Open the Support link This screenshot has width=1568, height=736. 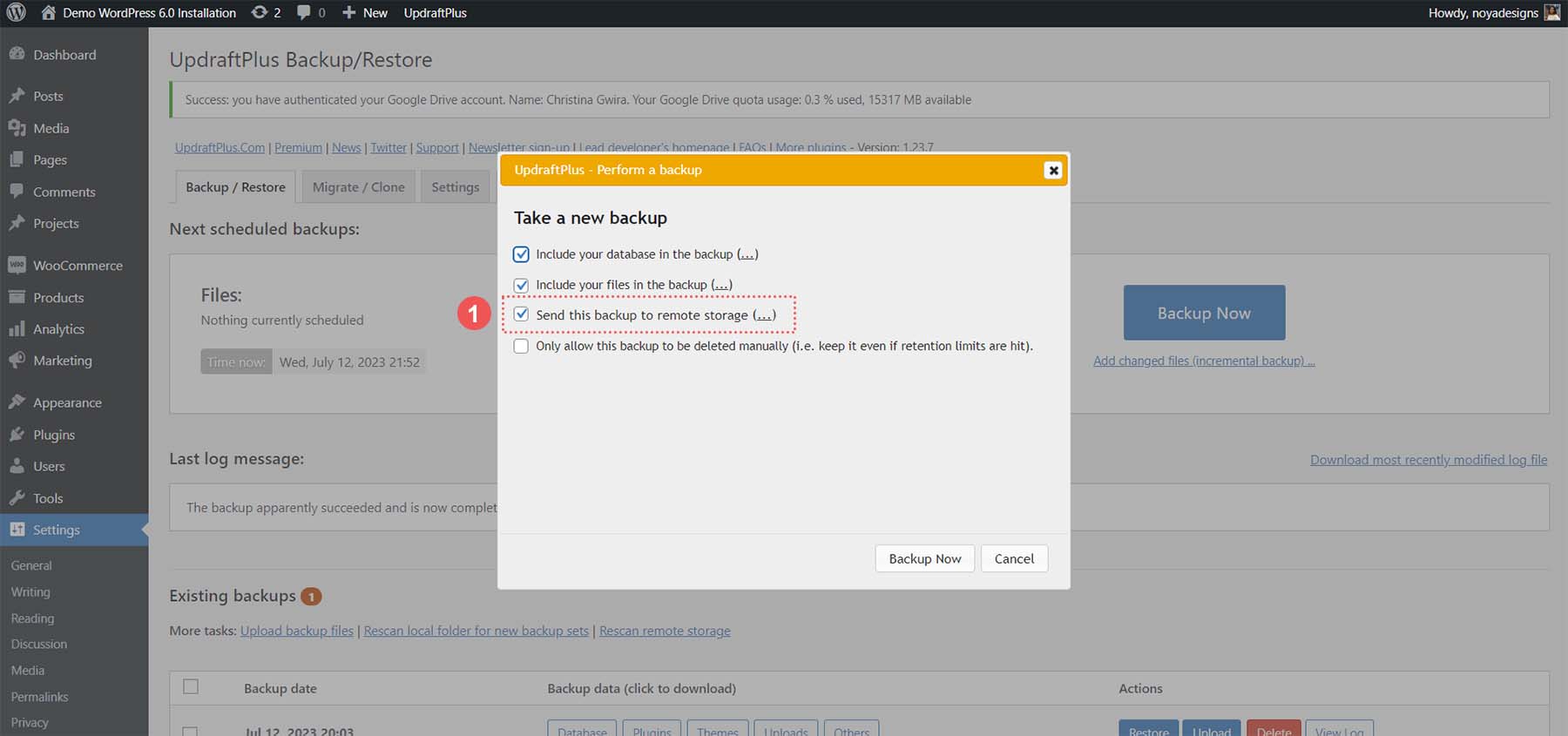tap(437, 147)
